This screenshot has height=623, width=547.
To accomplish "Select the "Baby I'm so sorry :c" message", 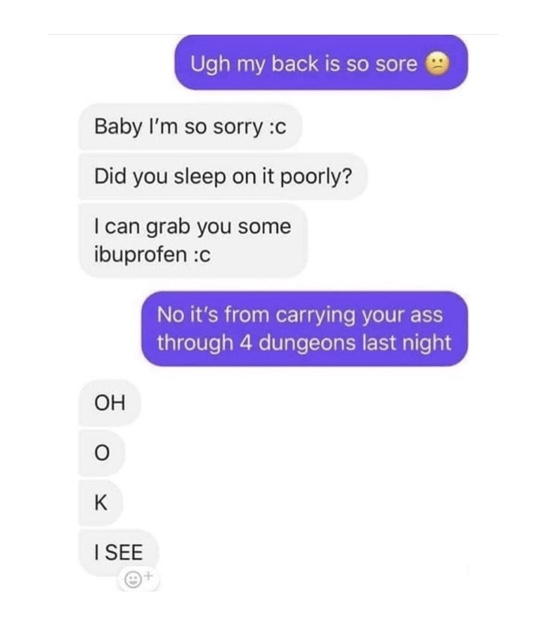I will [190, 127].
